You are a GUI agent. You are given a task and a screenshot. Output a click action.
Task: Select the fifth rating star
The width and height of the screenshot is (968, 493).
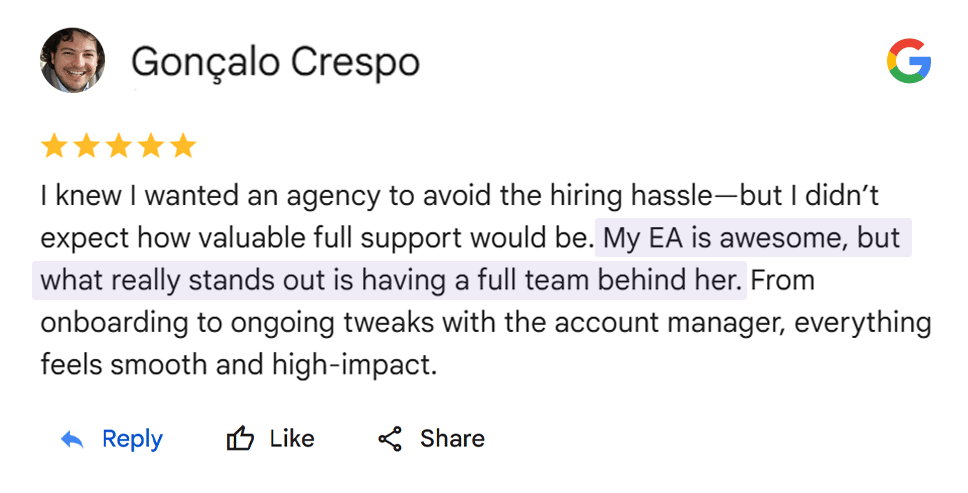[182, 147]
